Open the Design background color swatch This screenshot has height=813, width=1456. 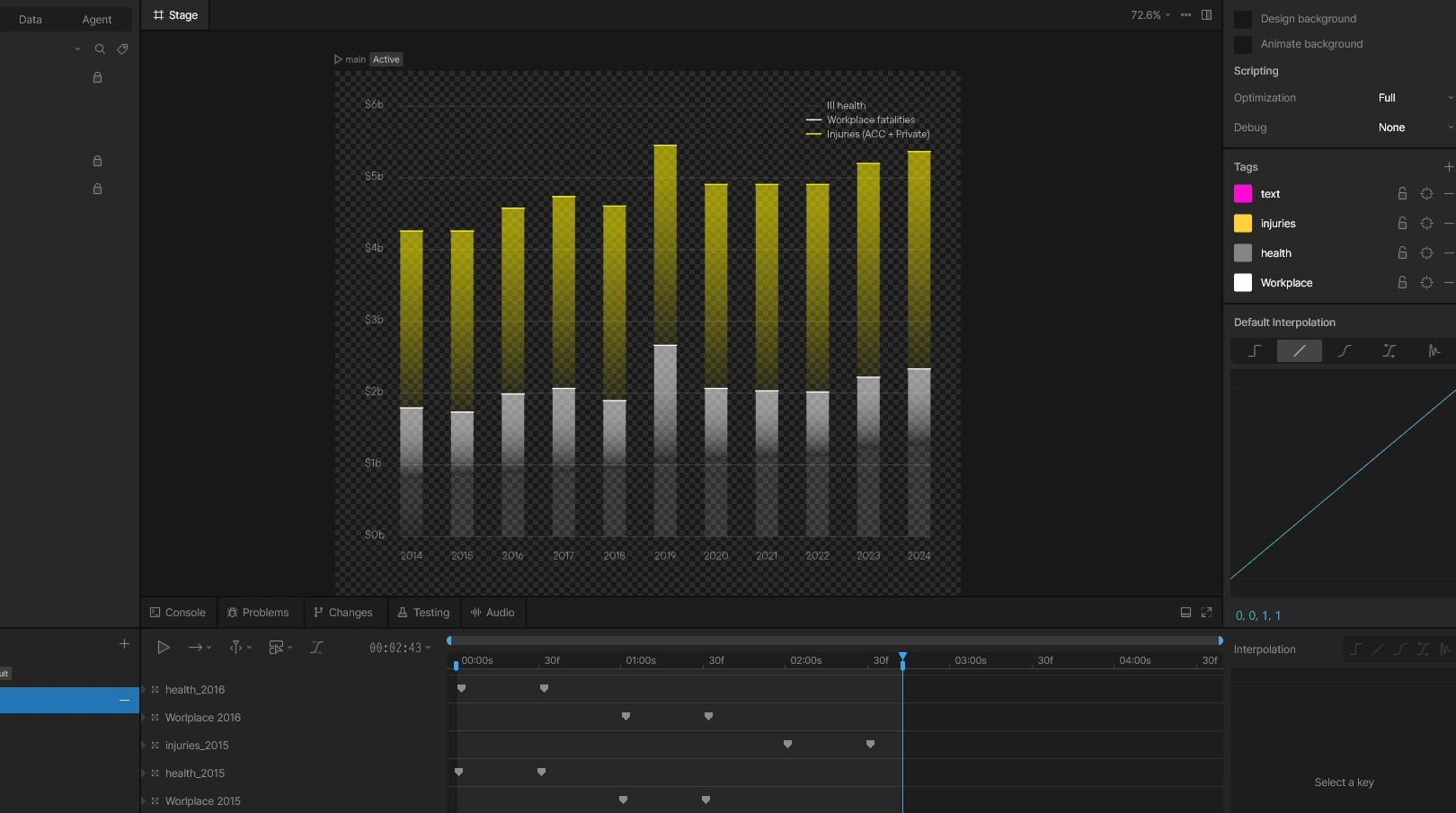click(1243, 19)
